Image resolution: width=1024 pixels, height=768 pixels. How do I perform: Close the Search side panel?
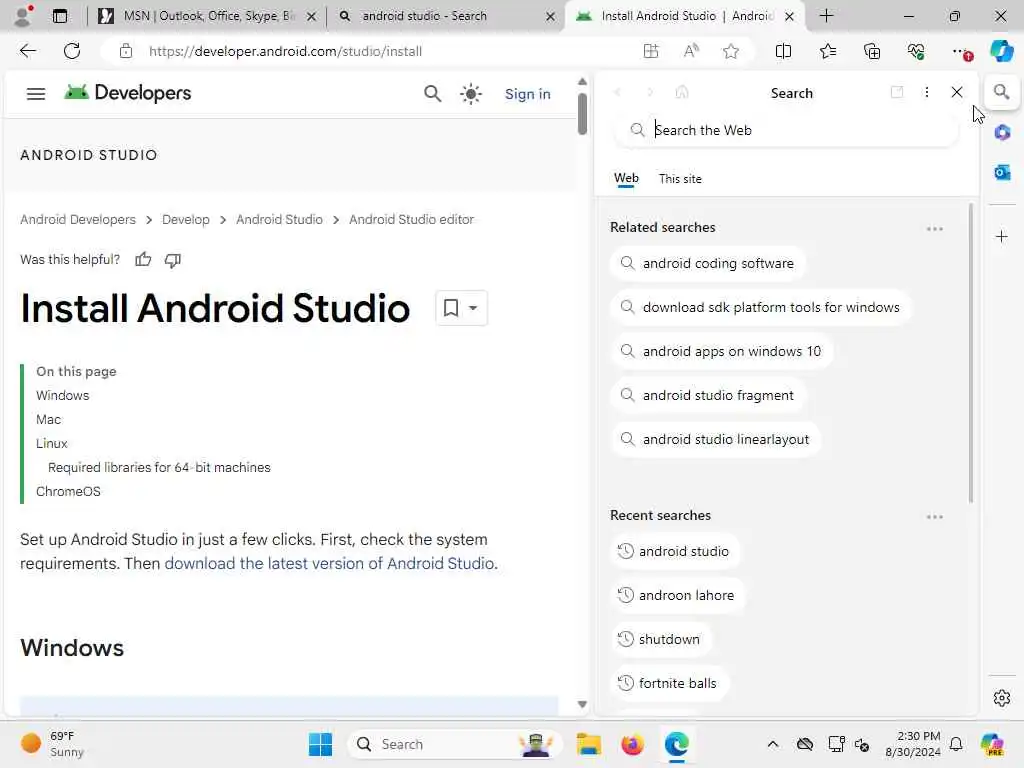[x=957, y=92]
